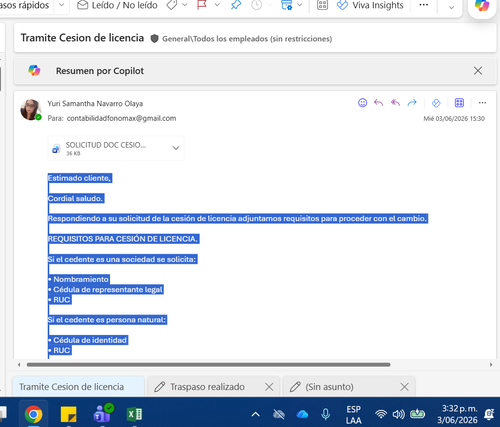Open Google Chrome from the taskbar
This screenshot has height=427, width=500.
tap(33, 414)
